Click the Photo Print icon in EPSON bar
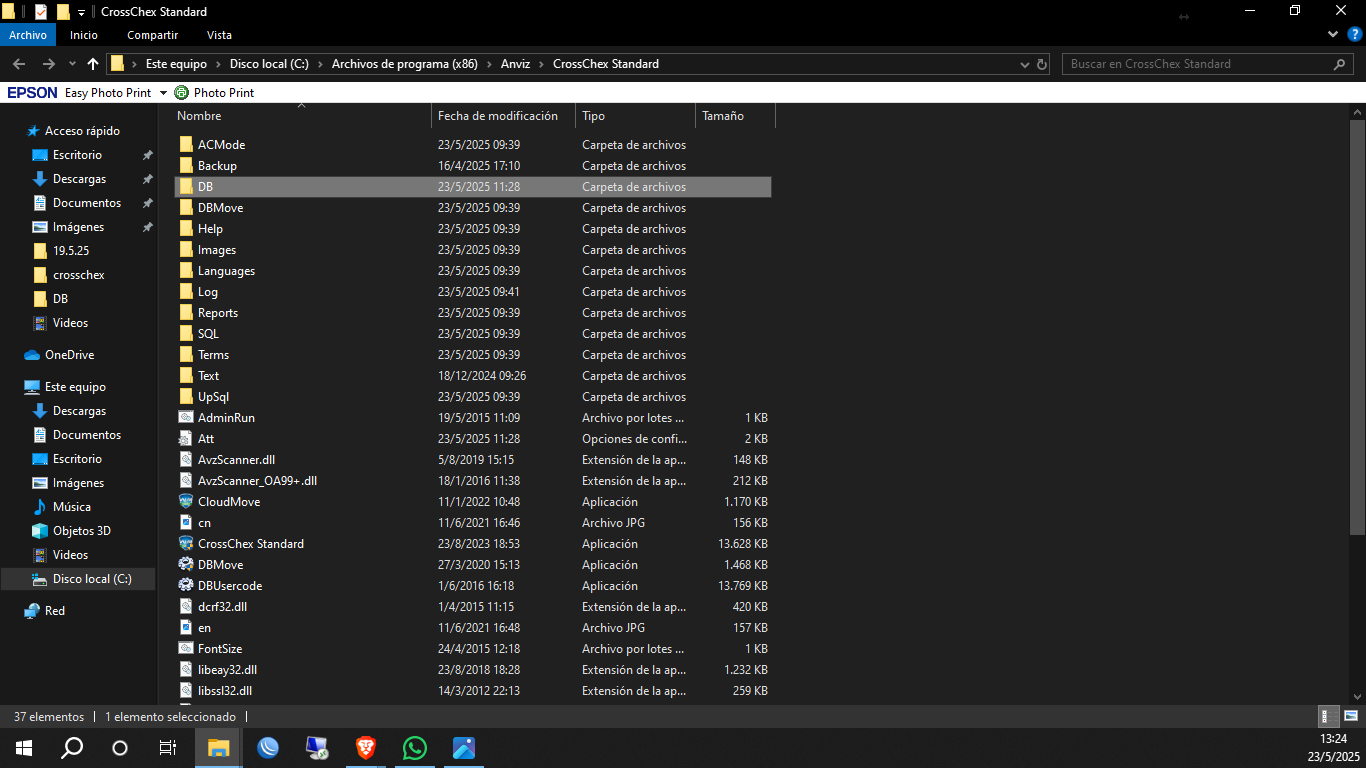This screenshot has height=768, width=1366. coord(181,92)
